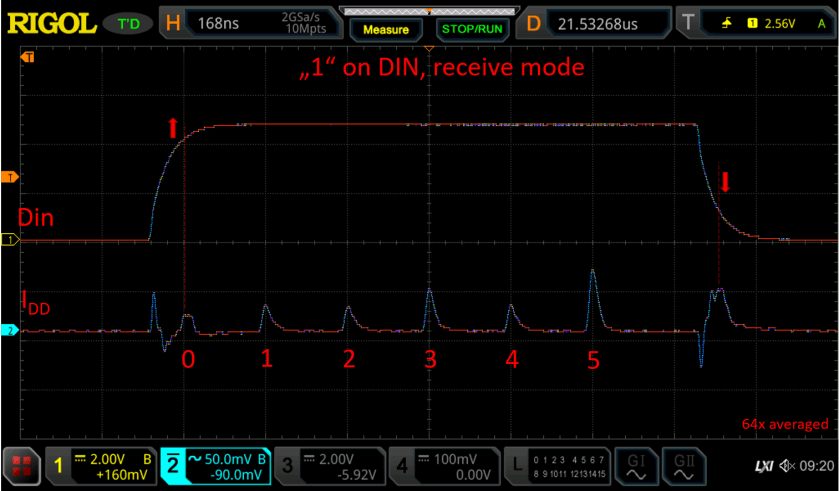Viewport: 839px width, 491px height.
Task: Open the function navigation menu icon
Action: 21,465
